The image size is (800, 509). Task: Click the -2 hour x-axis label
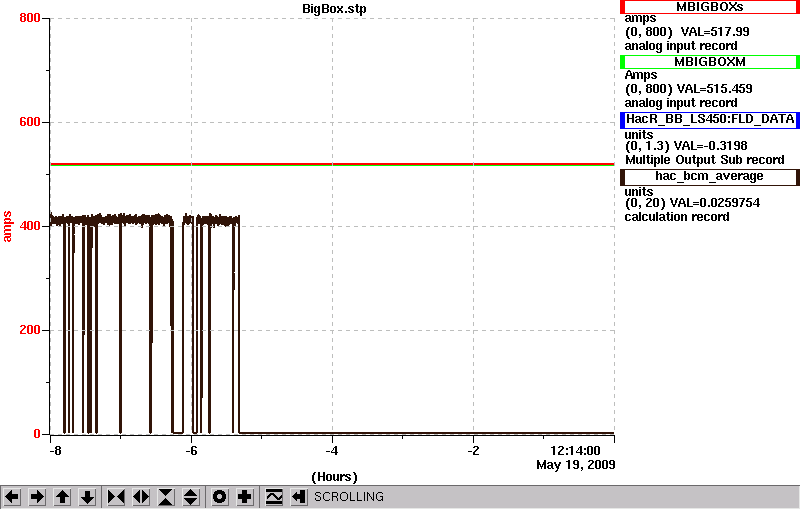[473, 451]
